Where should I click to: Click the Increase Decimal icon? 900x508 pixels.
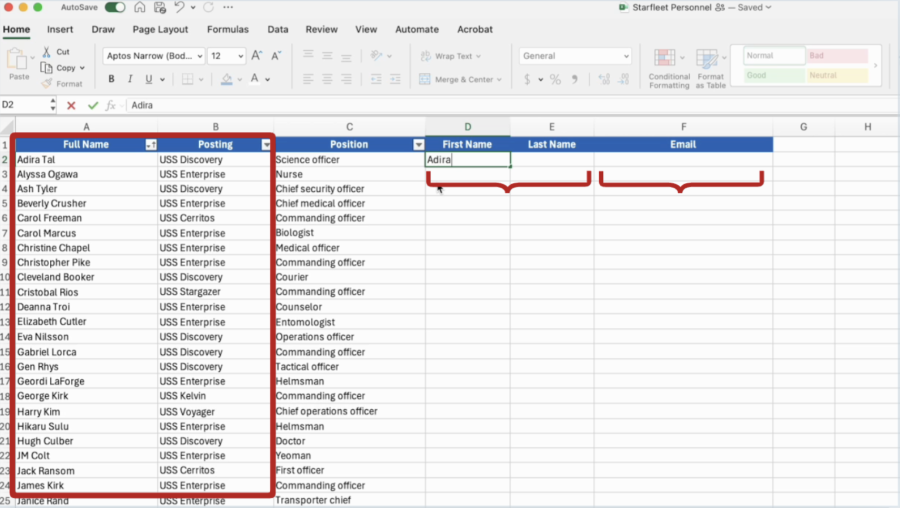(604, 79)
